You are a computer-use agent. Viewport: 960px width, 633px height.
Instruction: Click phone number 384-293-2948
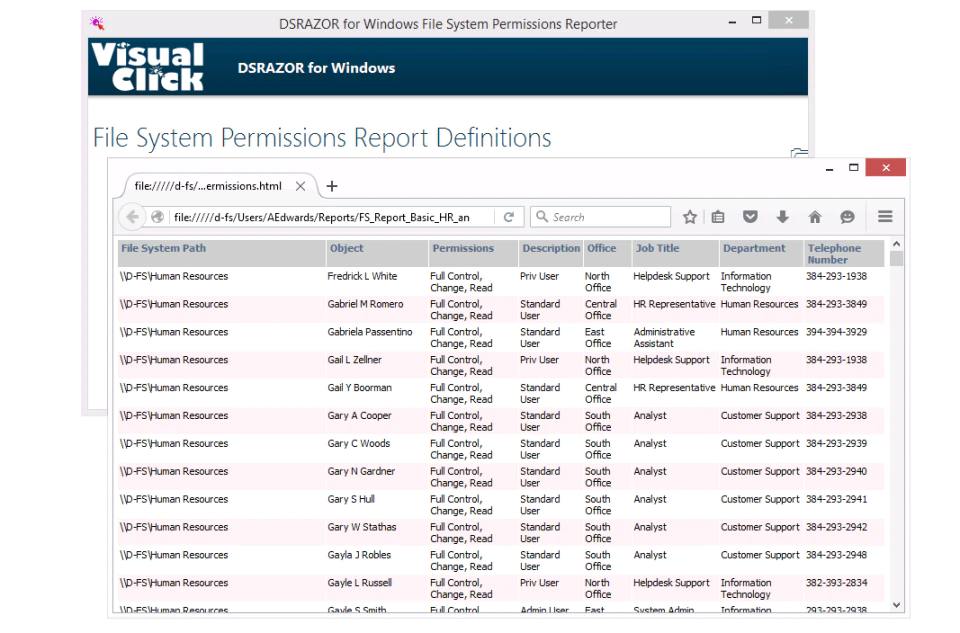click(x=836, y=555)
